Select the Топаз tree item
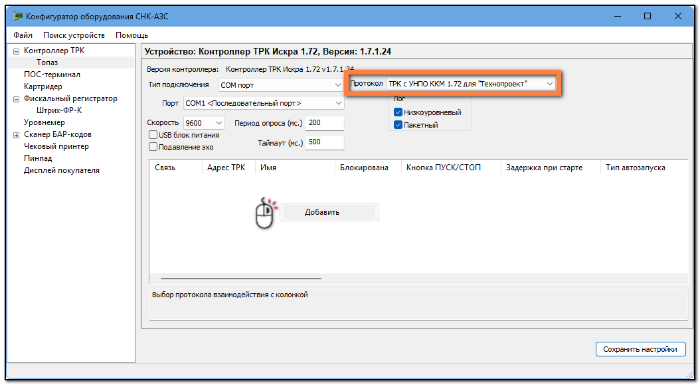This screenshot has width=700, height=385. (47, 63)
